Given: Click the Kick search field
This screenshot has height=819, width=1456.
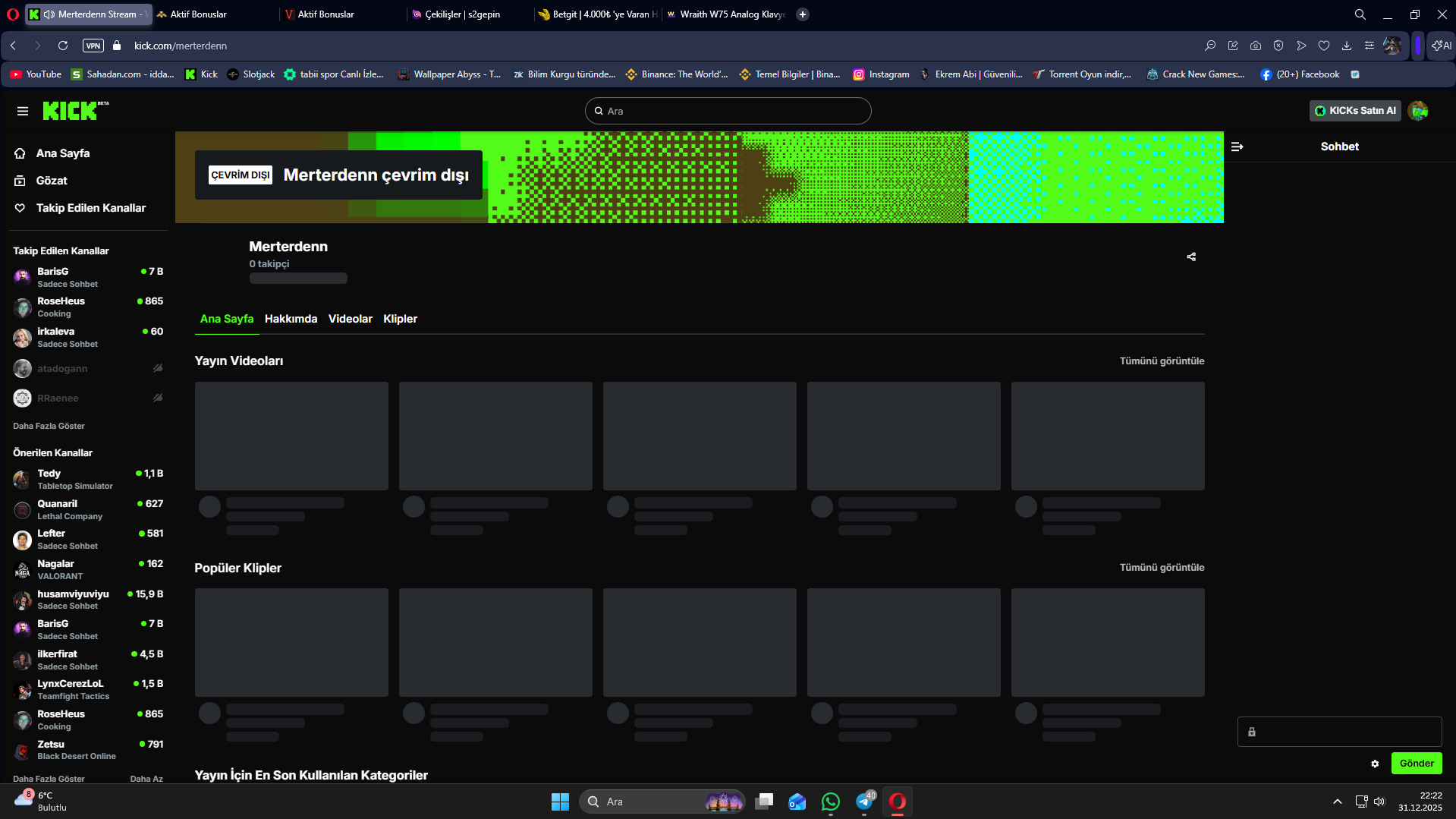Looking at the screenshot, I should click(x=728, y=111).
